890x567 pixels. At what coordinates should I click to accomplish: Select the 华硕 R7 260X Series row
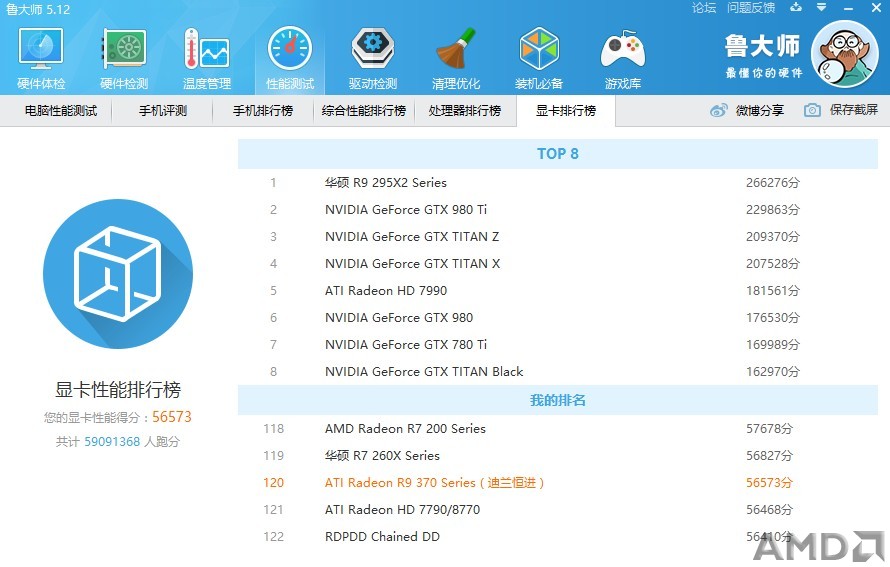558,456
